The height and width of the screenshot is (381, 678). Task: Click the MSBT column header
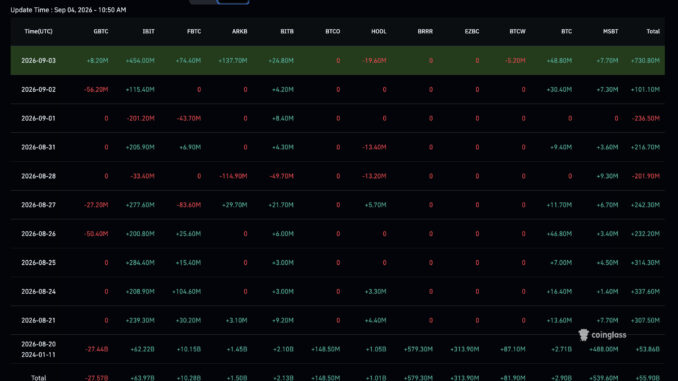[611, 32]
